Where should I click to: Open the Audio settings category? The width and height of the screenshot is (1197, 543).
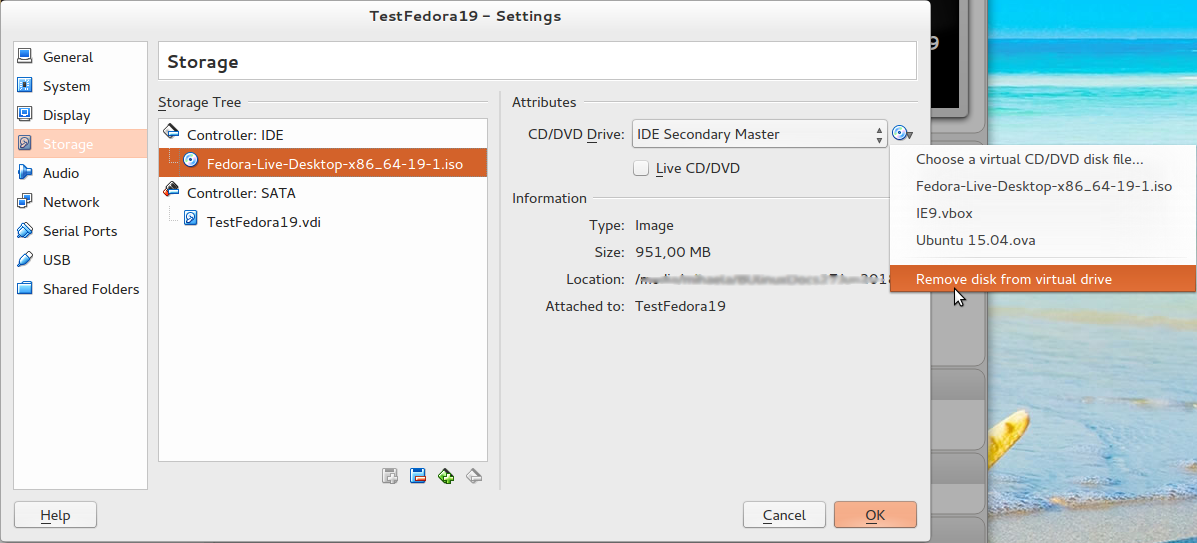coord(60,173)
